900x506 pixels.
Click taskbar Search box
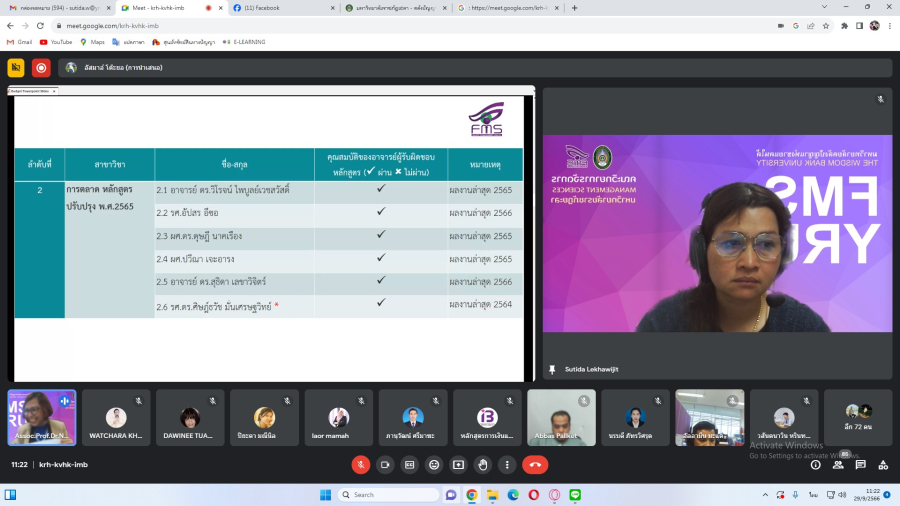pos(389,495)
